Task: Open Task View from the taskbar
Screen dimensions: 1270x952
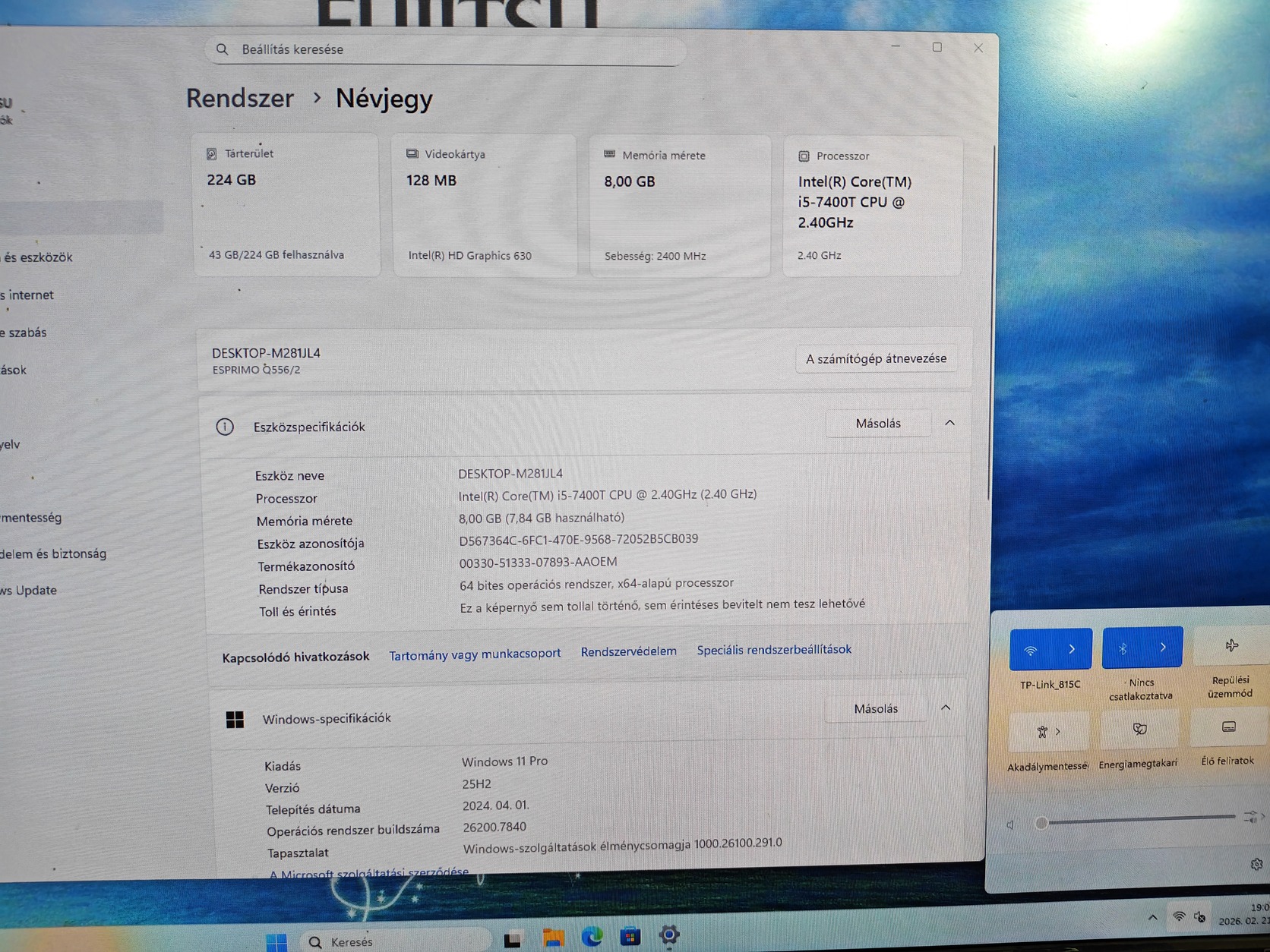Action: [513, 940]
